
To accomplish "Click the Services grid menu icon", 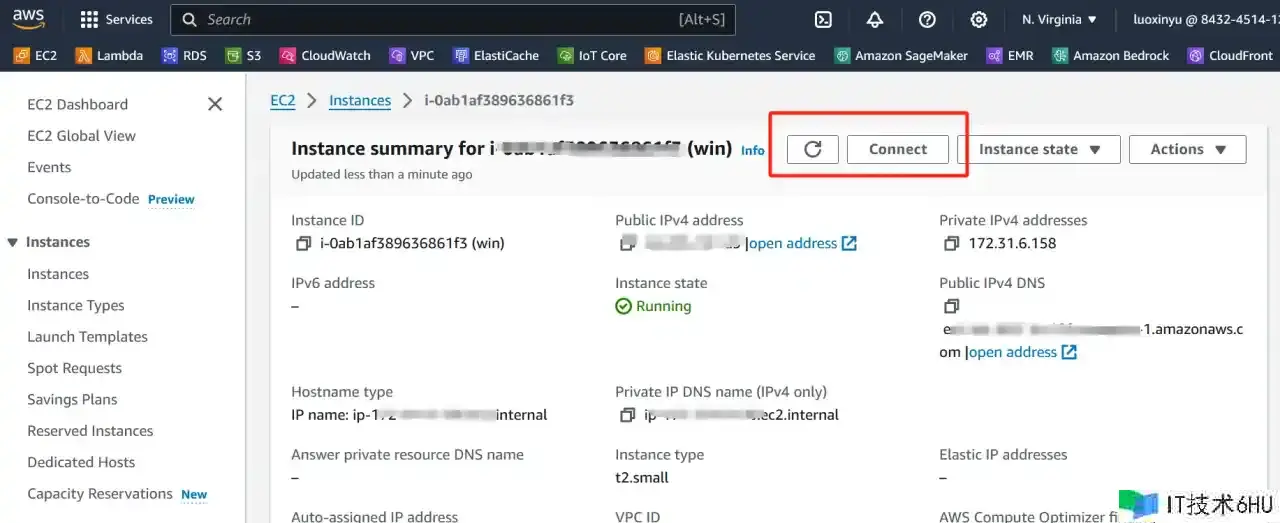I will pos(89,20).
